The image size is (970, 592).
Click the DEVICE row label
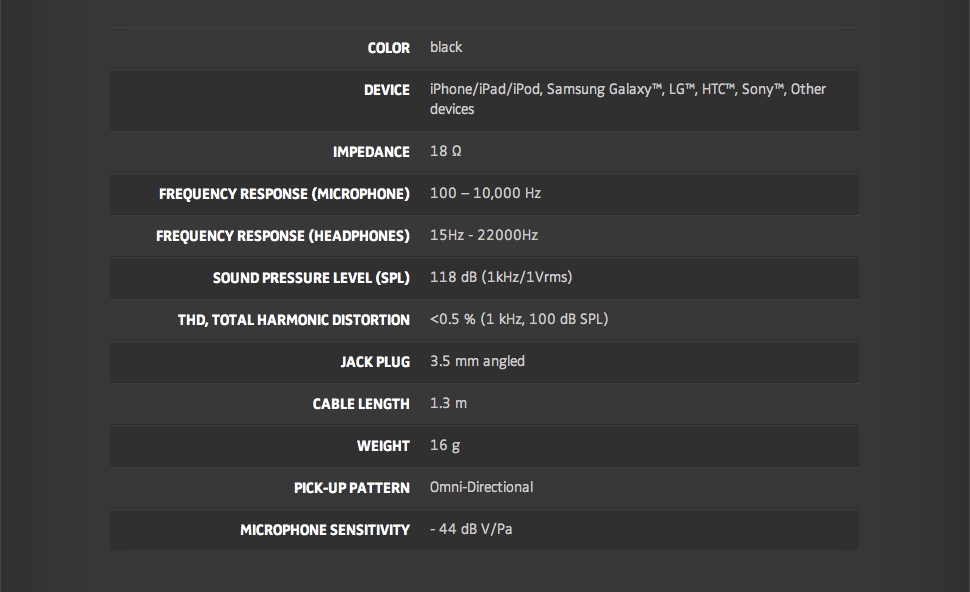[x=386, y=90]
